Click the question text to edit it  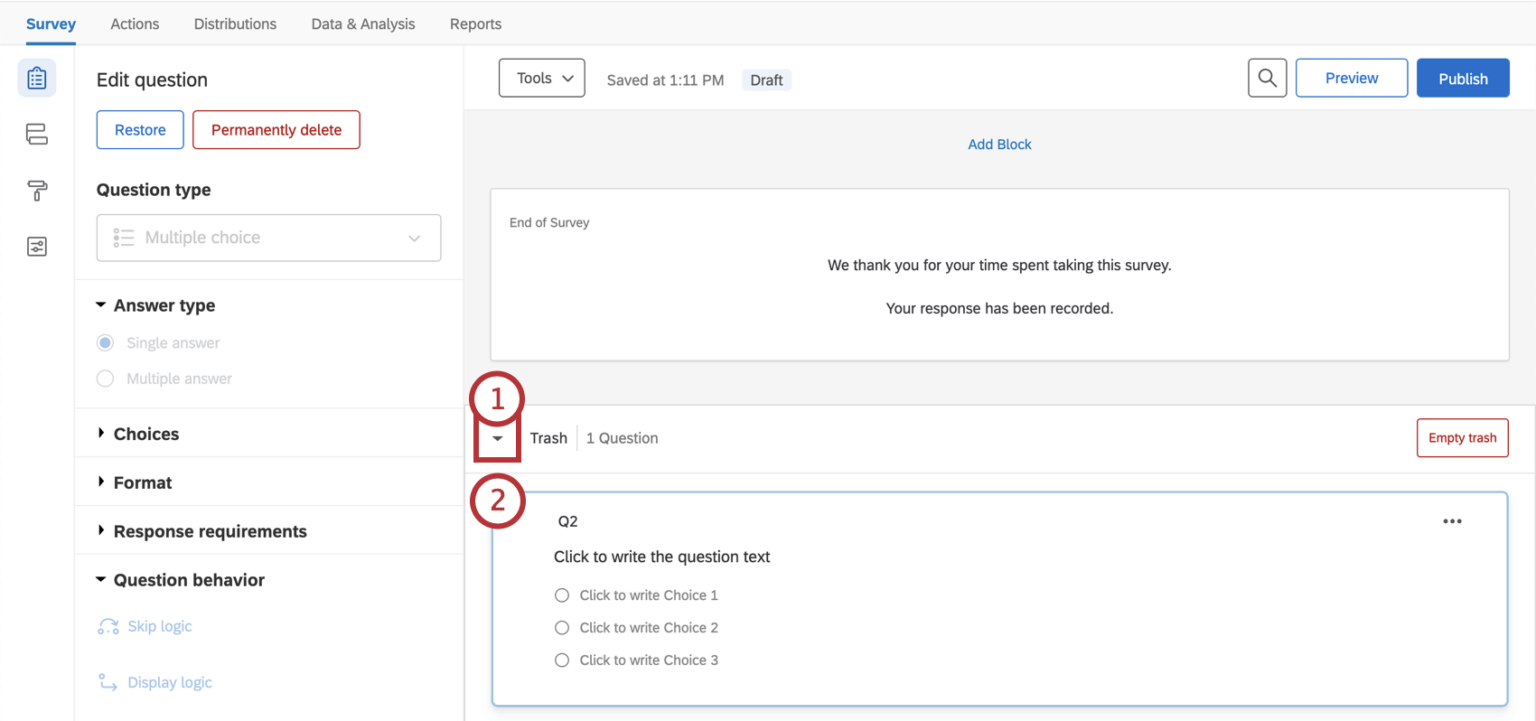tap(662, 556)
